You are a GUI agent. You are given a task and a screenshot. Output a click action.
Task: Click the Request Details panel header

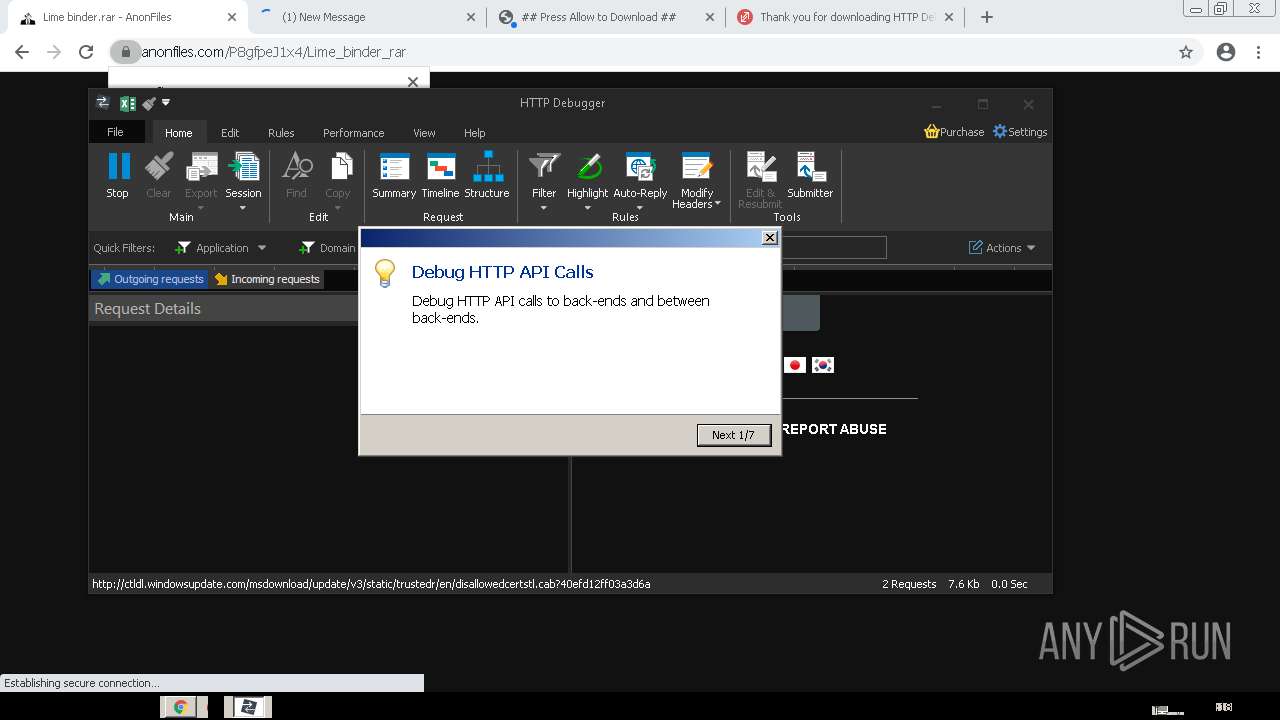[x=225, y=309]
